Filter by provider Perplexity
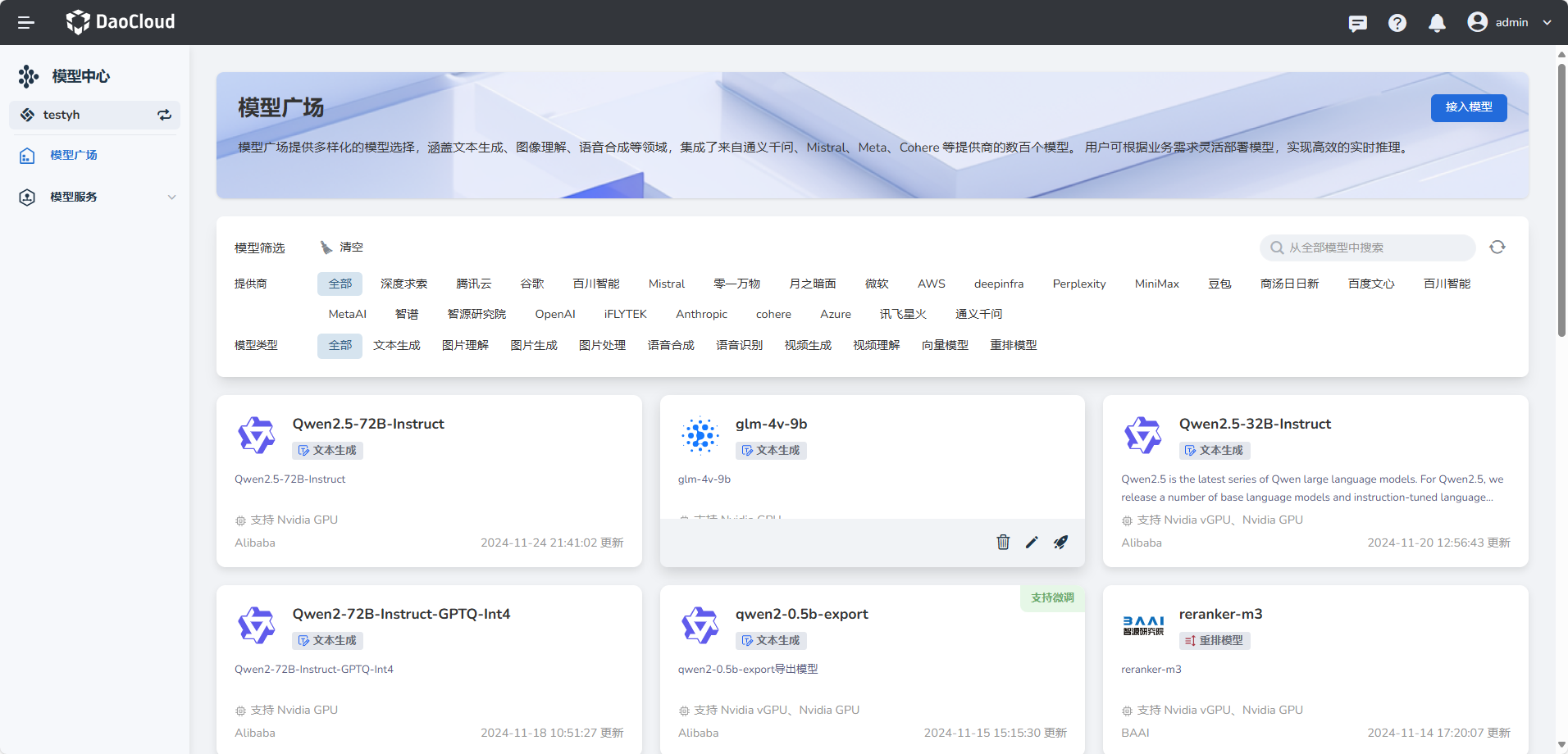 [1079, 284]
